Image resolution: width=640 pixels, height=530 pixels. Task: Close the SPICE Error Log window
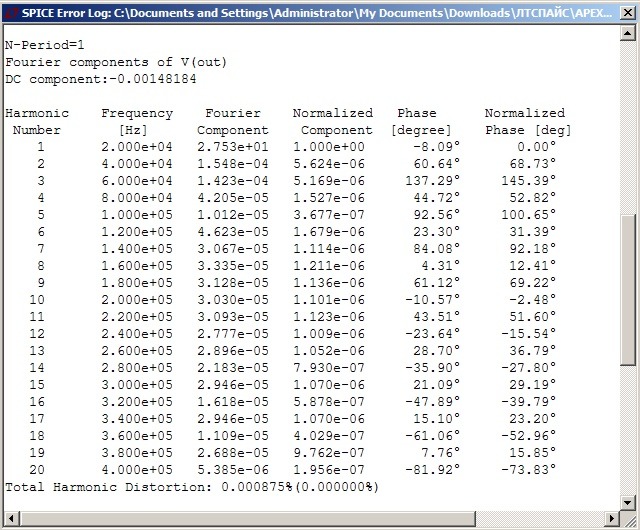[628, 13]
